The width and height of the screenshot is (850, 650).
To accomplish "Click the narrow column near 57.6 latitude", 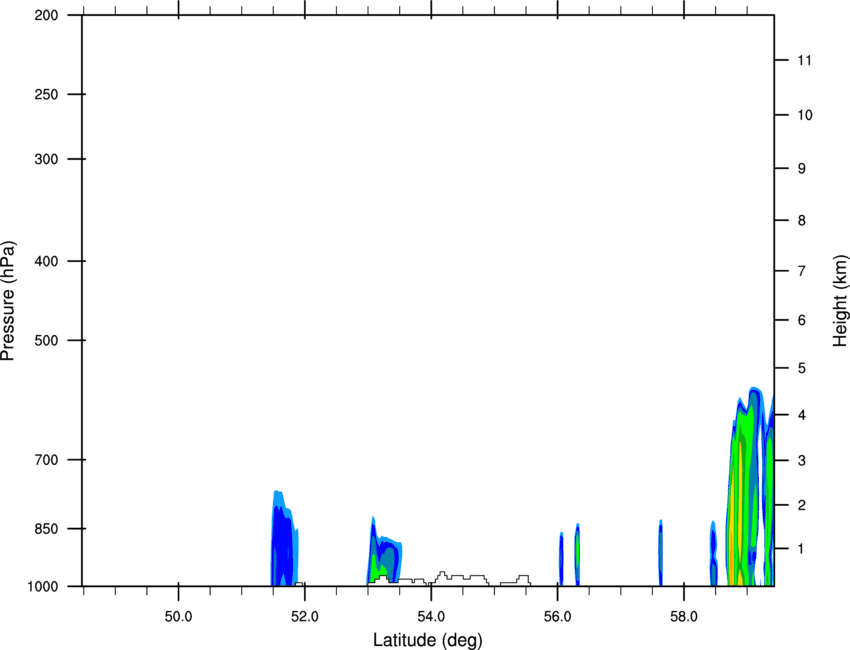I will click(x=660, y=553).
